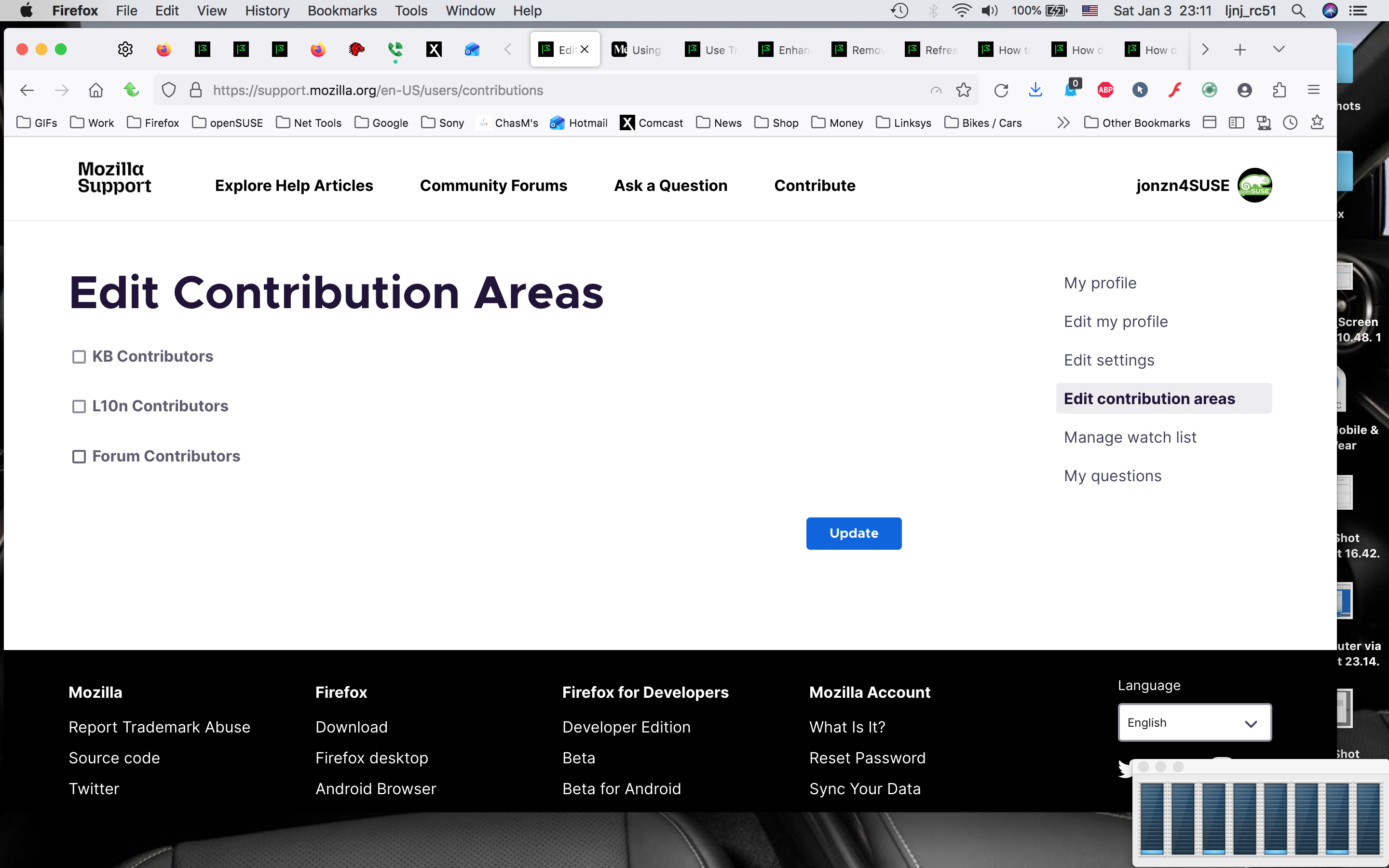Check the KB Contributors checkbox
This screenshot has height=868, width=1389.
[79, 357]
